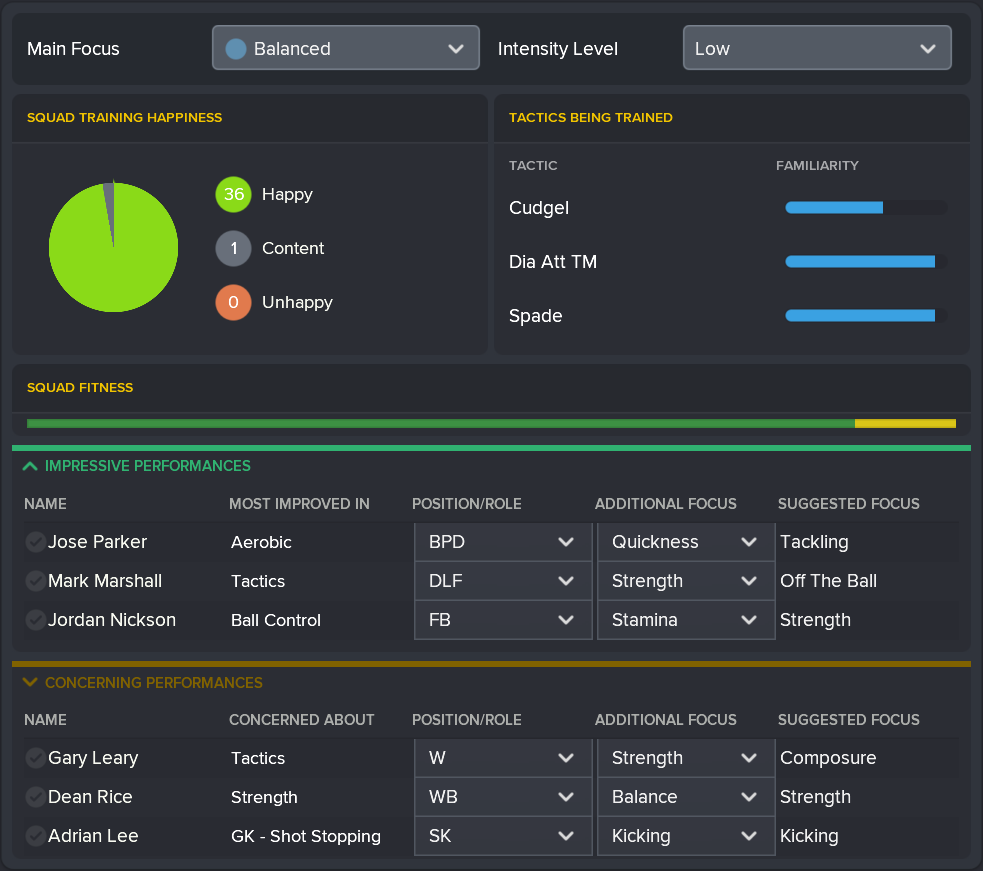Click the blue Balanced focus circle icon
The image size is (983, 871).
pyautogui.click(x=236, y=49)
